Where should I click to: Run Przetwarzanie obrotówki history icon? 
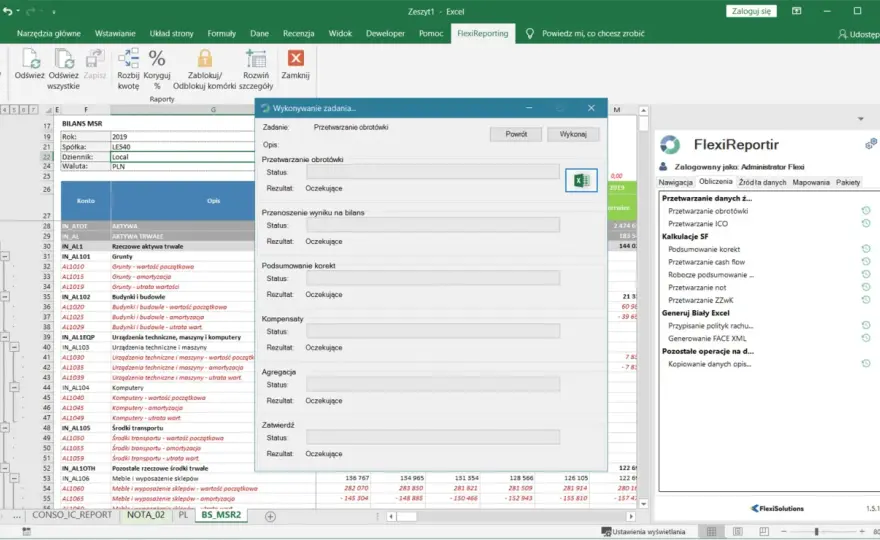[x=866, y=210]
